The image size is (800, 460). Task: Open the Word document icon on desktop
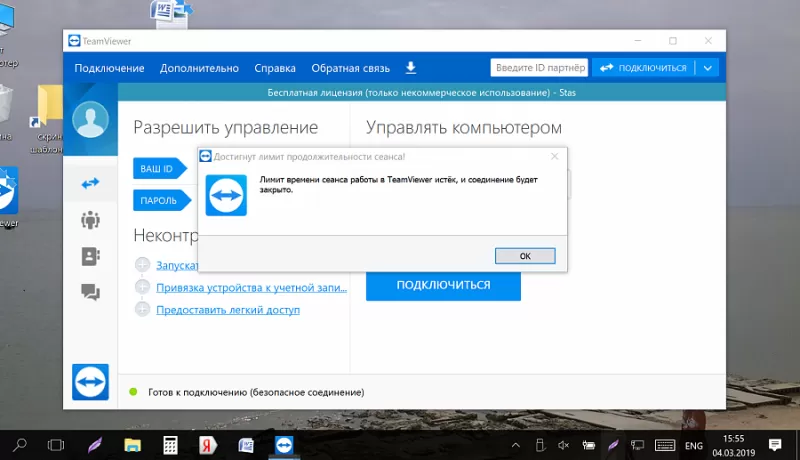pos(172,12)
